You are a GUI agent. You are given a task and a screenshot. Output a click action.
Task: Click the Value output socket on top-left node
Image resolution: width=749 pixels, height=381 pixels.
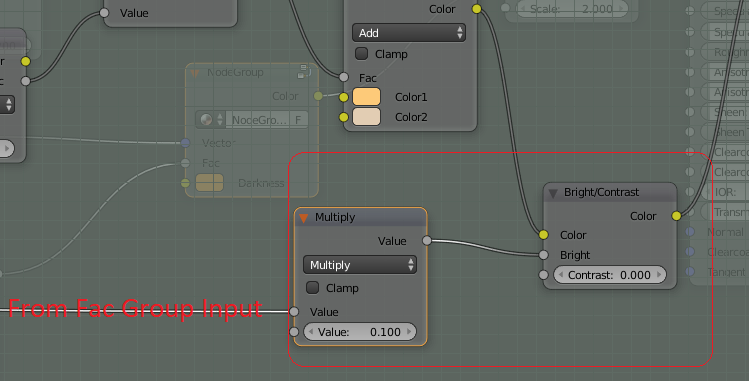[x=104, y=13]
